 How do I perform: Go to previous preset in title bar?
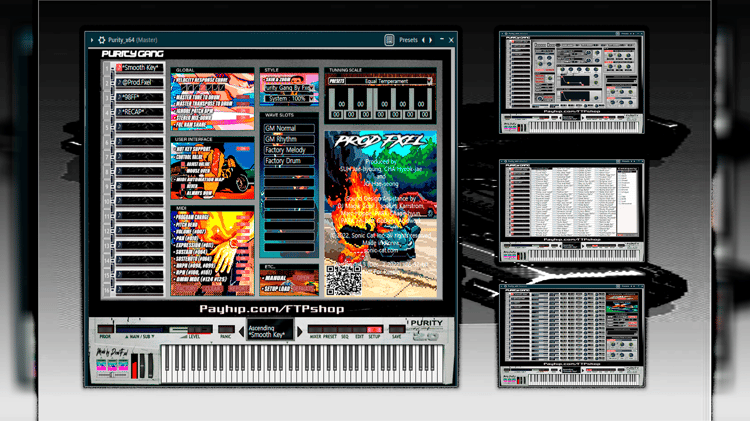point(423,40)
